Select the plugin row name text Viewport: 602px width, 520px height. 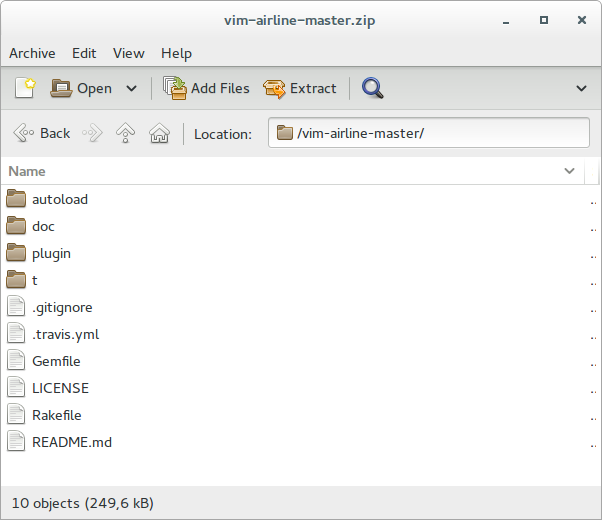(51, 254)
